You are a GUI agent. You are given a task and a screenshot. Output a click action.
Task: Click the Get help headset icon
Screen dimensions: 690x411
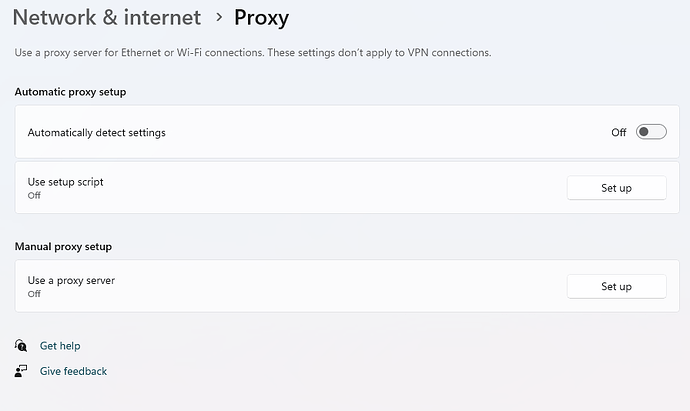point(21,345)
